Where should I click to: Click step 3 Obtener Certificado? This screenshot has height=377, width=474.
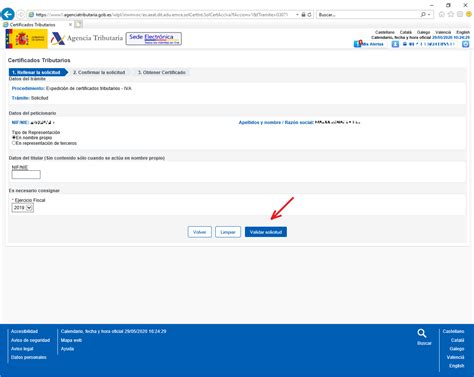(162, 72)
